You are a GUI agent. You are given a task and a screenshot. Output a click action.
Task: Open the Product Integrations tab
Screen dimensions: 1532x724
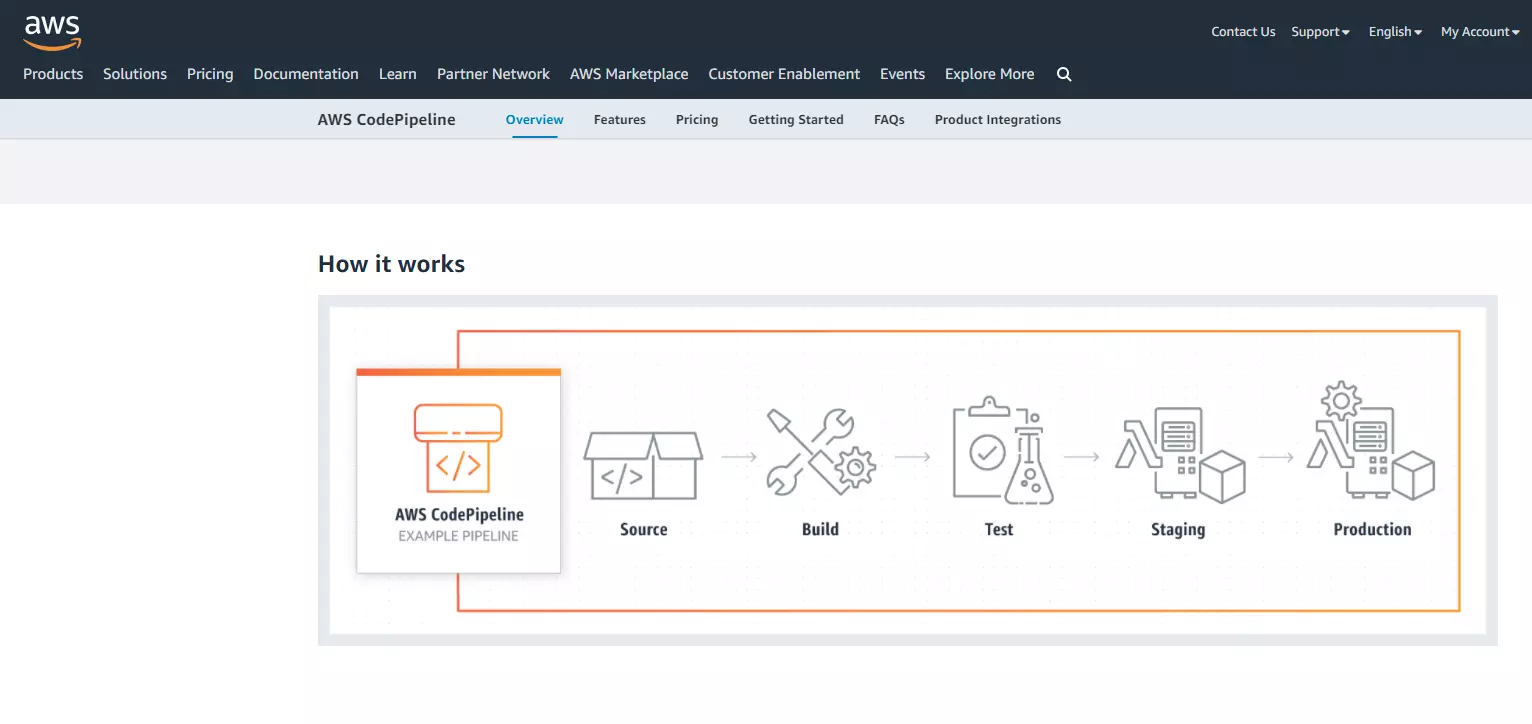[998, 119]
